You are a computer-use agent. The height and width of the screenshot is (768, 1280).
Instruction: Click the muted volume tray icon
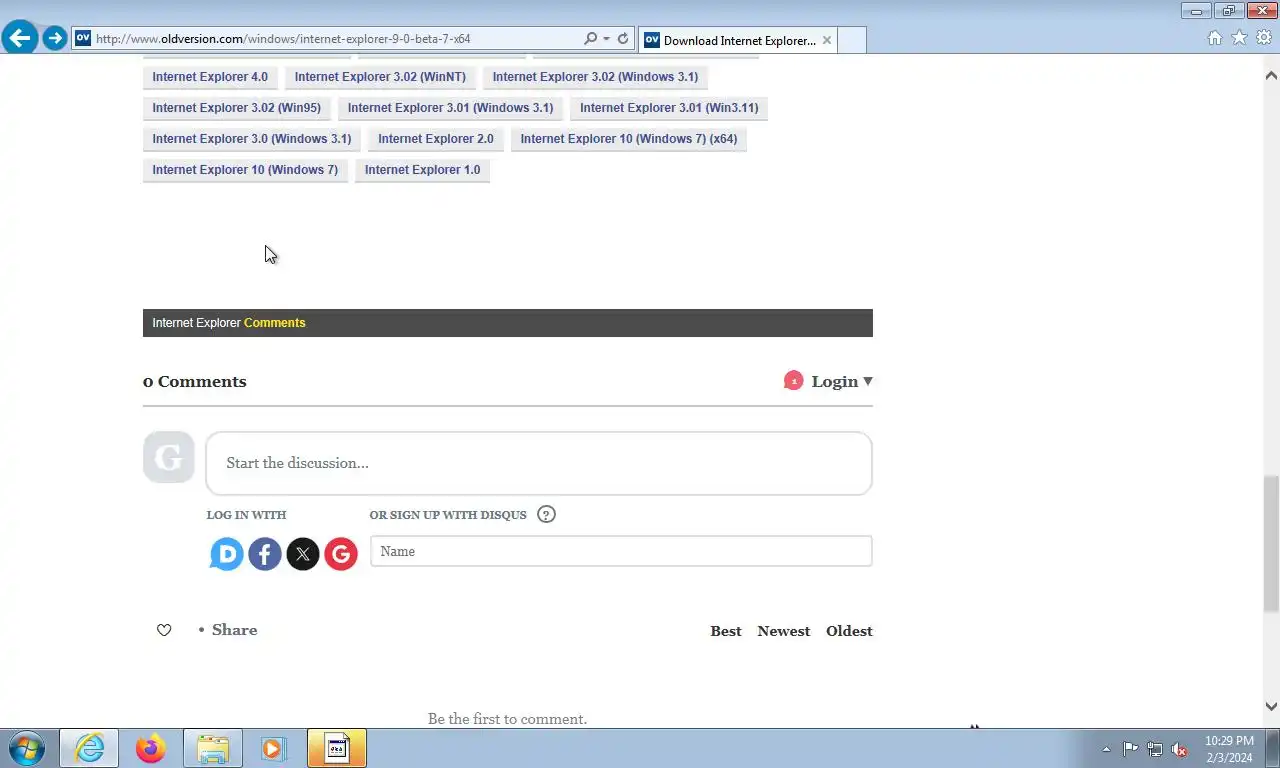tap(1180, 749)
